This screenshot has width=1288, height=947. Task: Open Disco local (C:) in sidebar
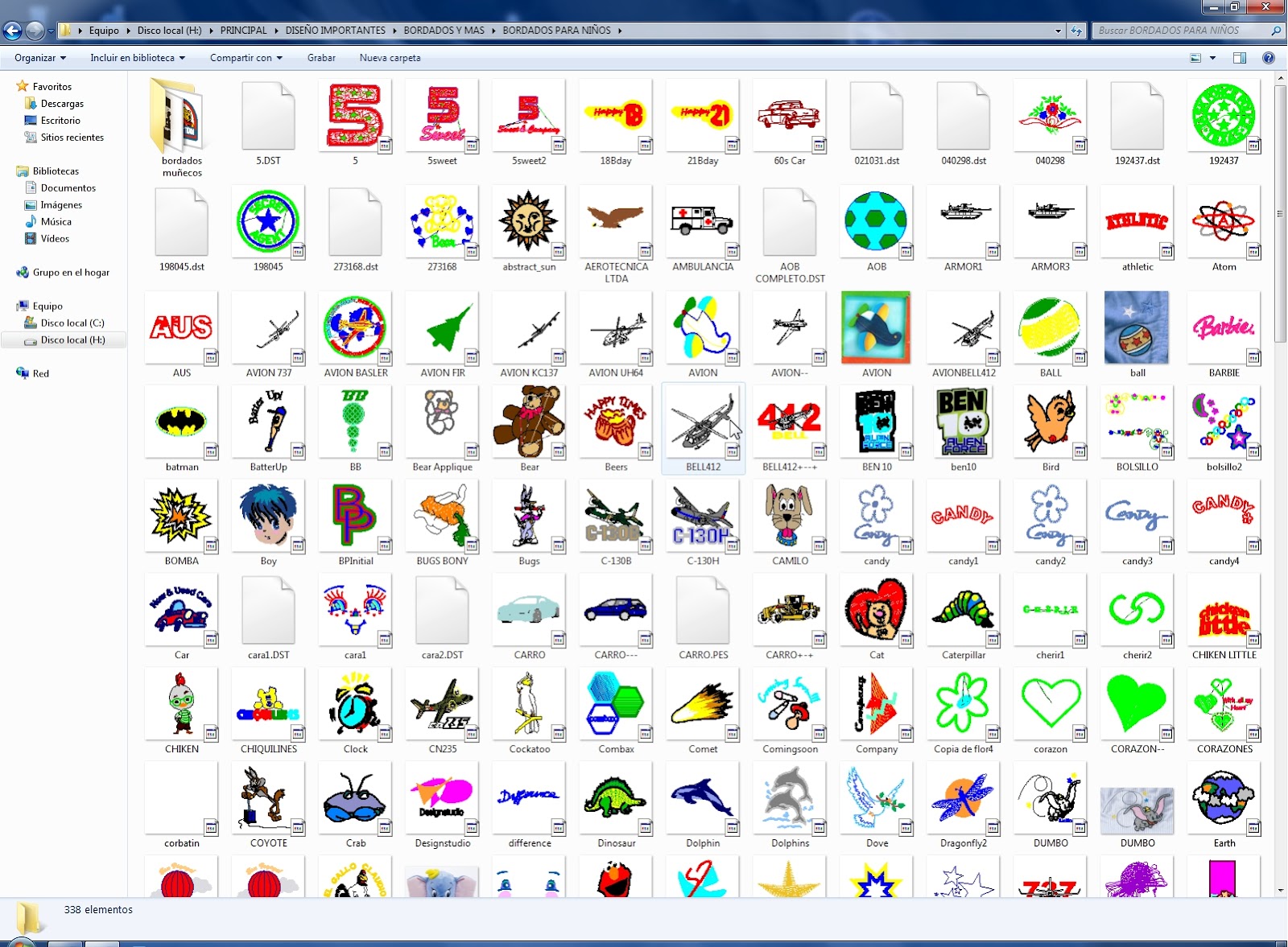point(72,323)
